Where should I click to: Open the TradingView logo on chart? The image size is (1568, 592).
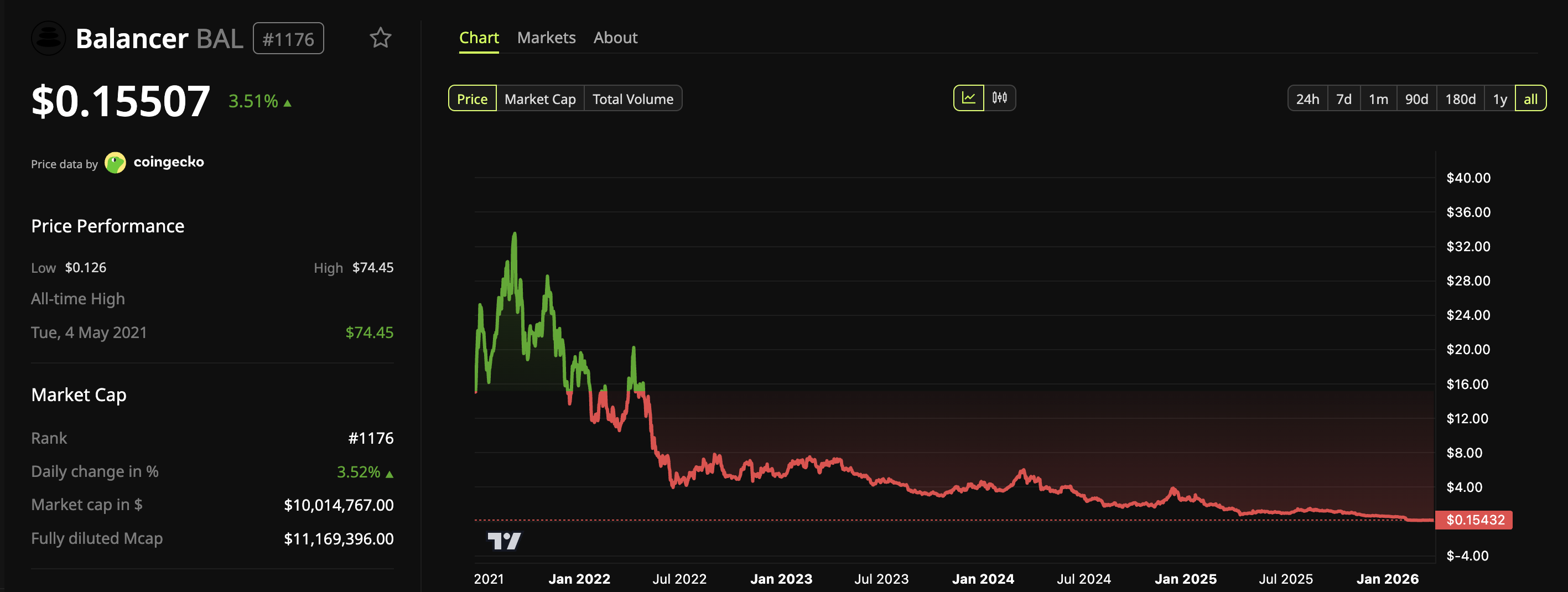coord(504,541)
